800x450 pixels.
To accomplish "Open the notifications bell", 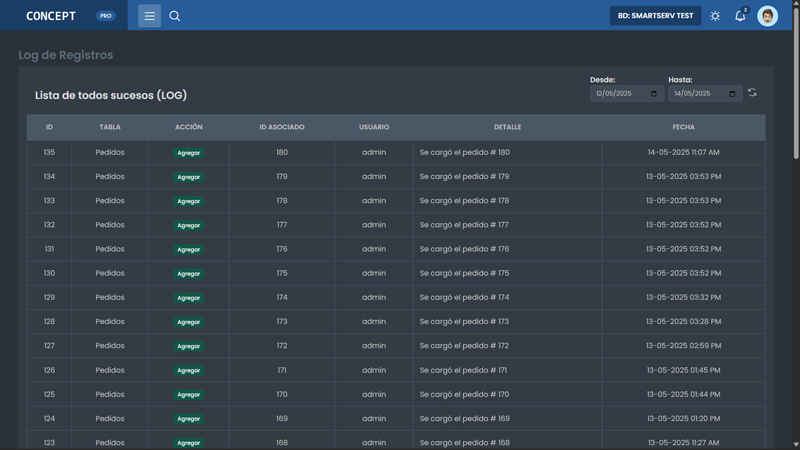I will tap(740, 16).
